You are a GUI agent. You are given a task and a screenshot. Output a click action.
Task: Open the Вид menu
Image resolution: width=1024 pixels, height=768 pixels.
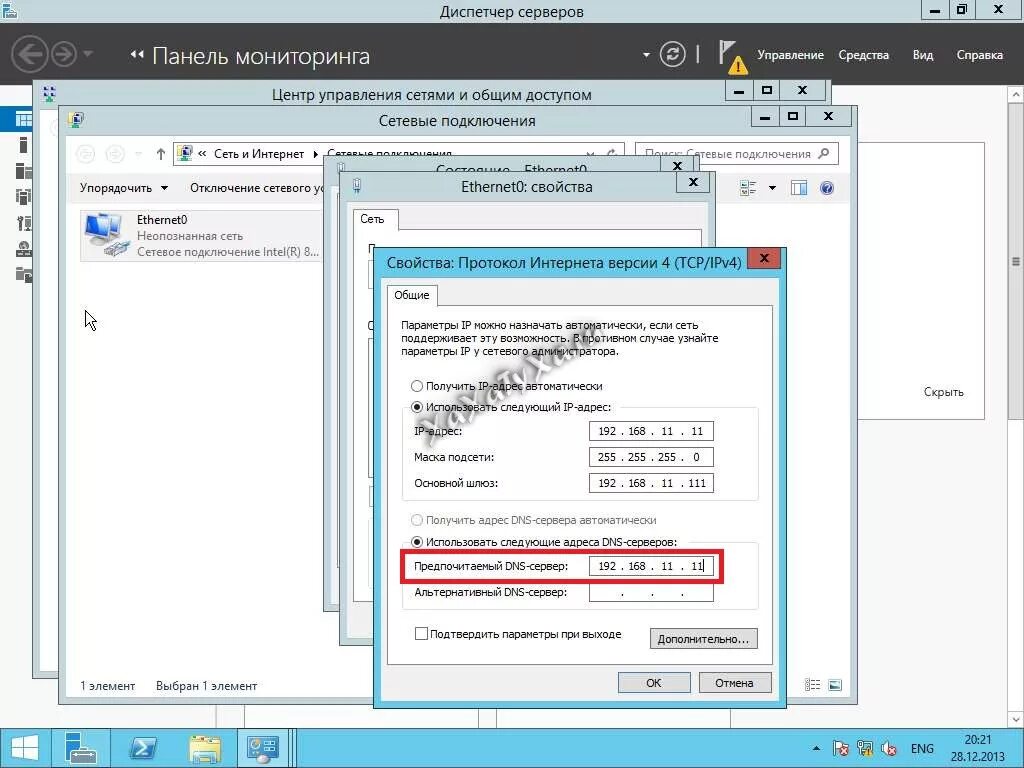(x=923, y=55)
